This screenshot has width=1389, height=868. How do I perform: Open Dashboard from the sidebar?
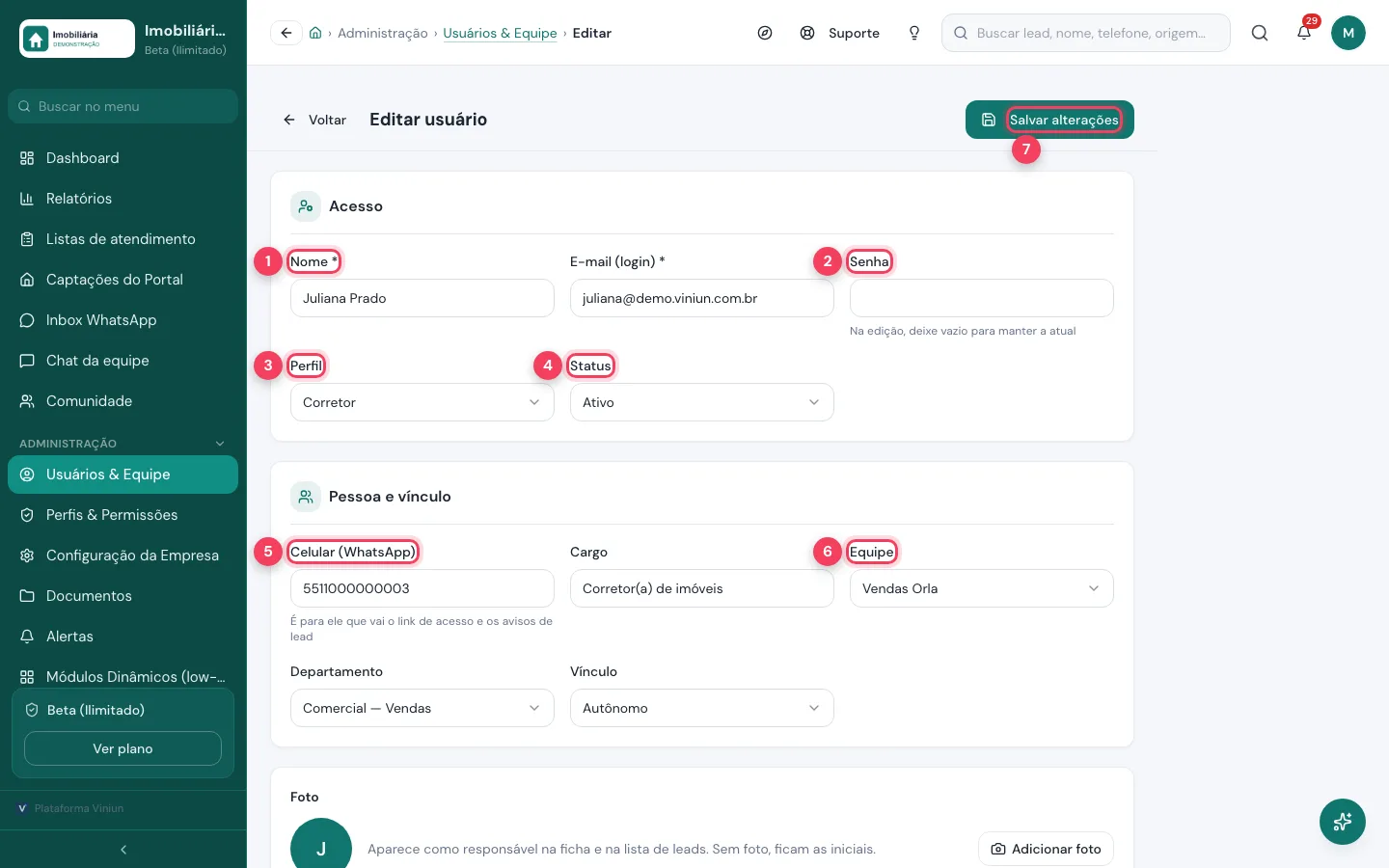point(123,158)
